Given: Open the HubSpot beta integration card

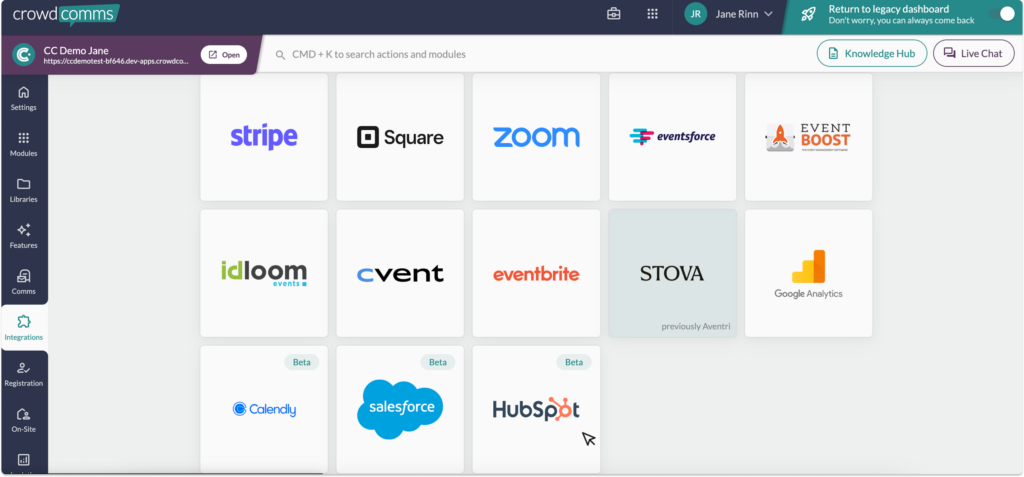Looking at the screenshot, I should coord(536,408).
